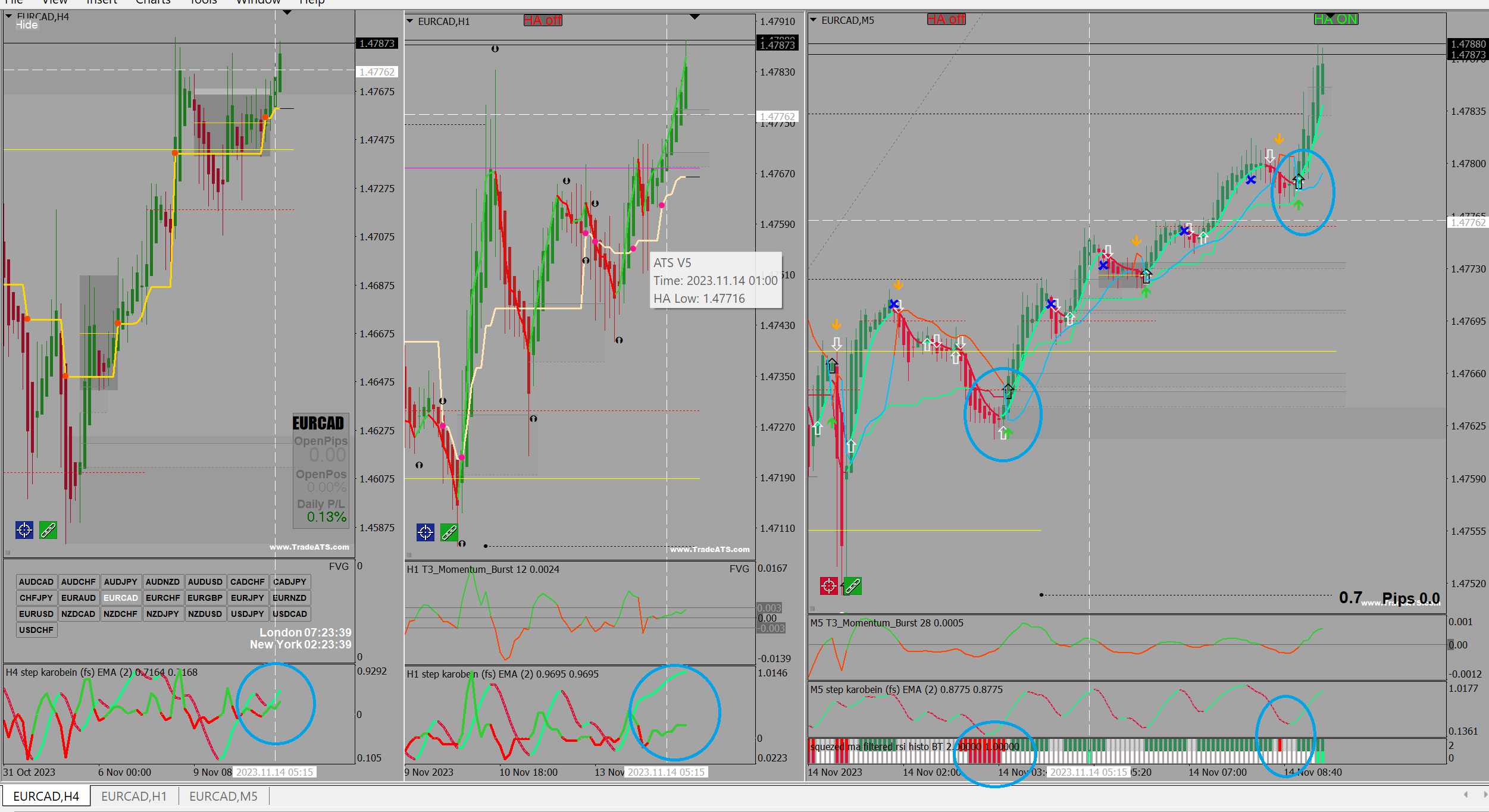Click green chain link icon on H4 chart
1489x812 pixels.
(x=48, y=529)
